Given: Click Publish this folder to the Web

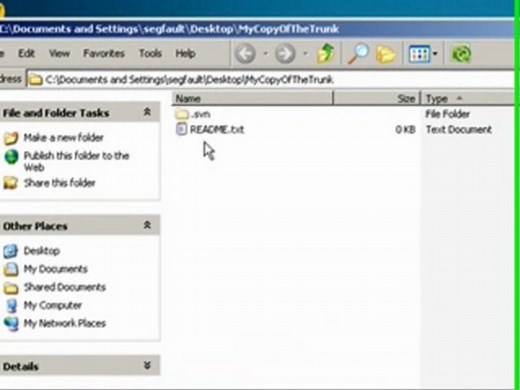Looking at the screenshot, I should 76,161.
